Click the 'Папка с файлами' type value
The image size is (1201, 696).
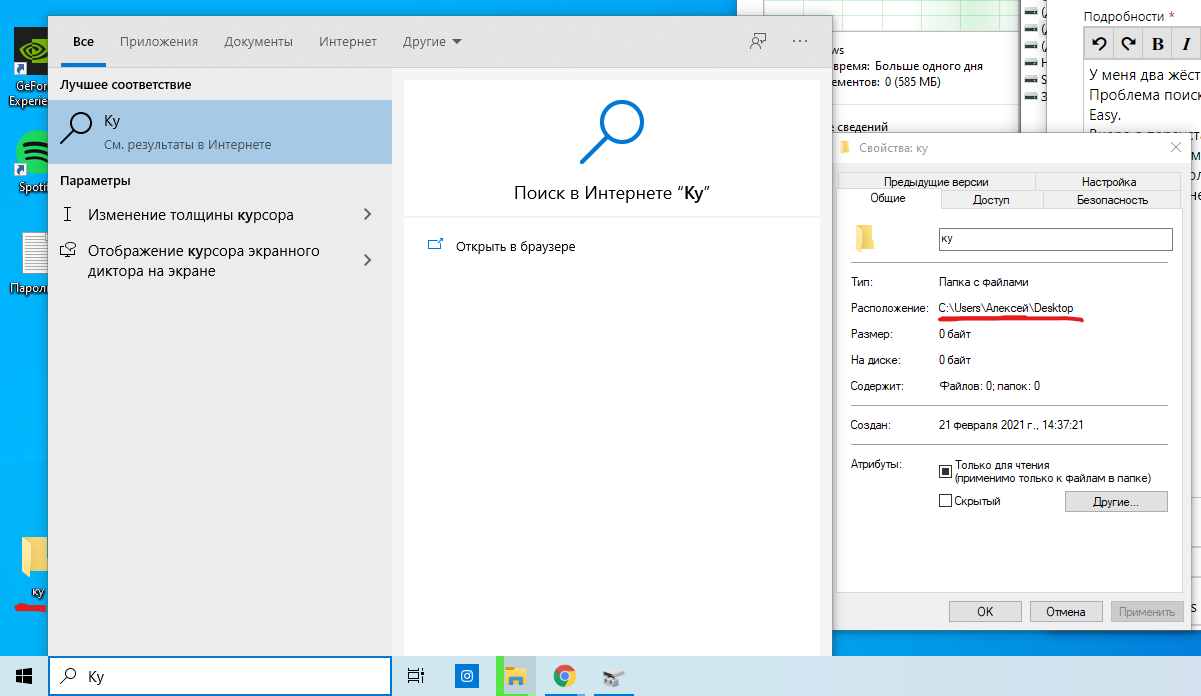(x=983, y=282)
